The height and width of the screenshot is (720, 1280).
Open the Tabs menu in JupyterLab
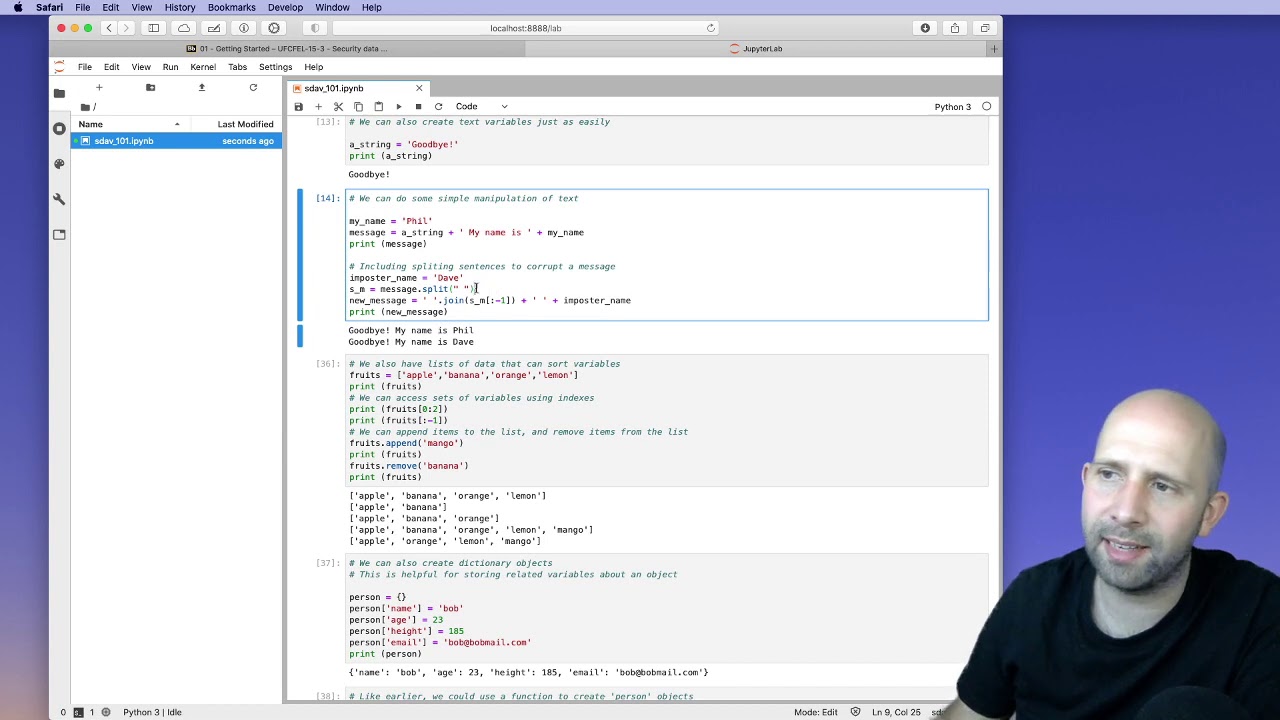click(x=237, y=67)
